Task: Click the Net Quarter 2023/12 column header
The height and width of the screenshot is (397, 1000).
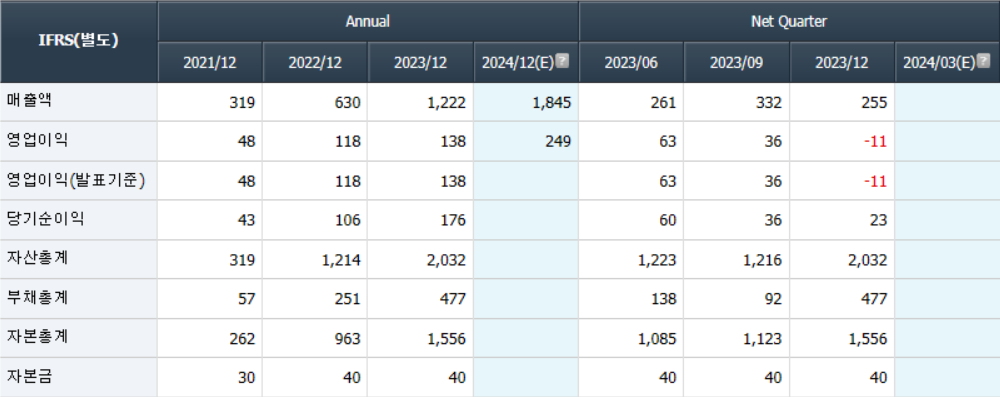Action: coord(842,63)
